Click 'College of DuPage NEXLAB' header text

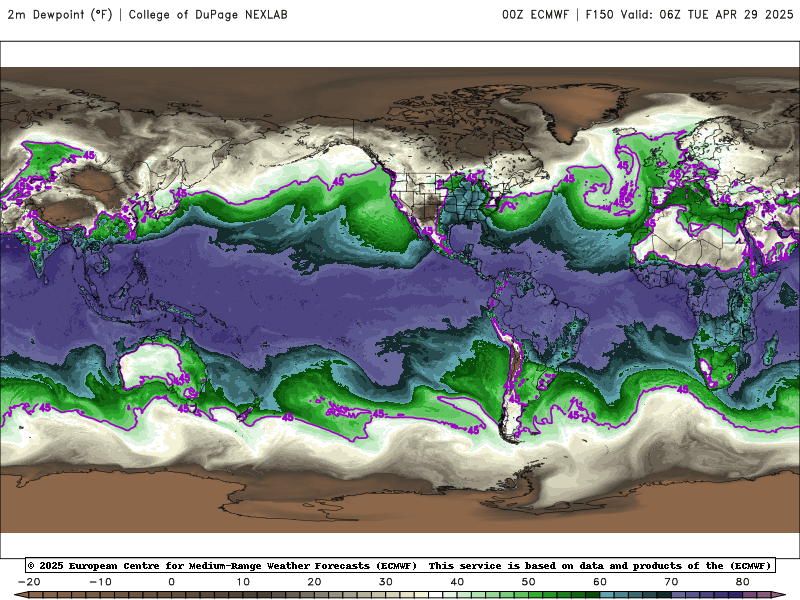coord(208,15)
